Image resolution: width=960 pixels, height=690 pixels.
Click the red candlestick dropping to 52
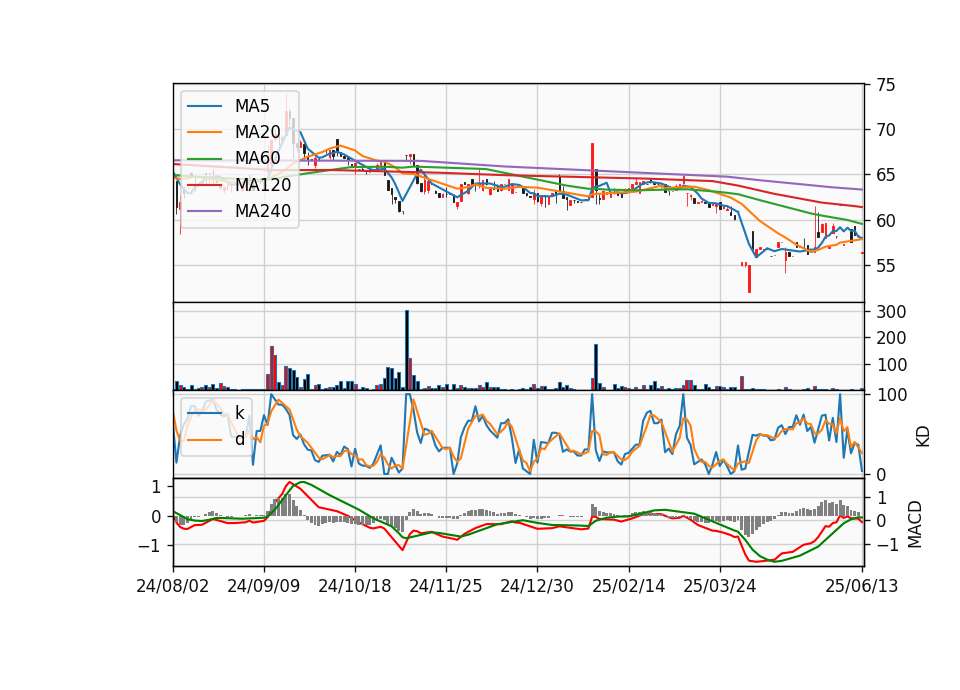click(x=749, y=279)
